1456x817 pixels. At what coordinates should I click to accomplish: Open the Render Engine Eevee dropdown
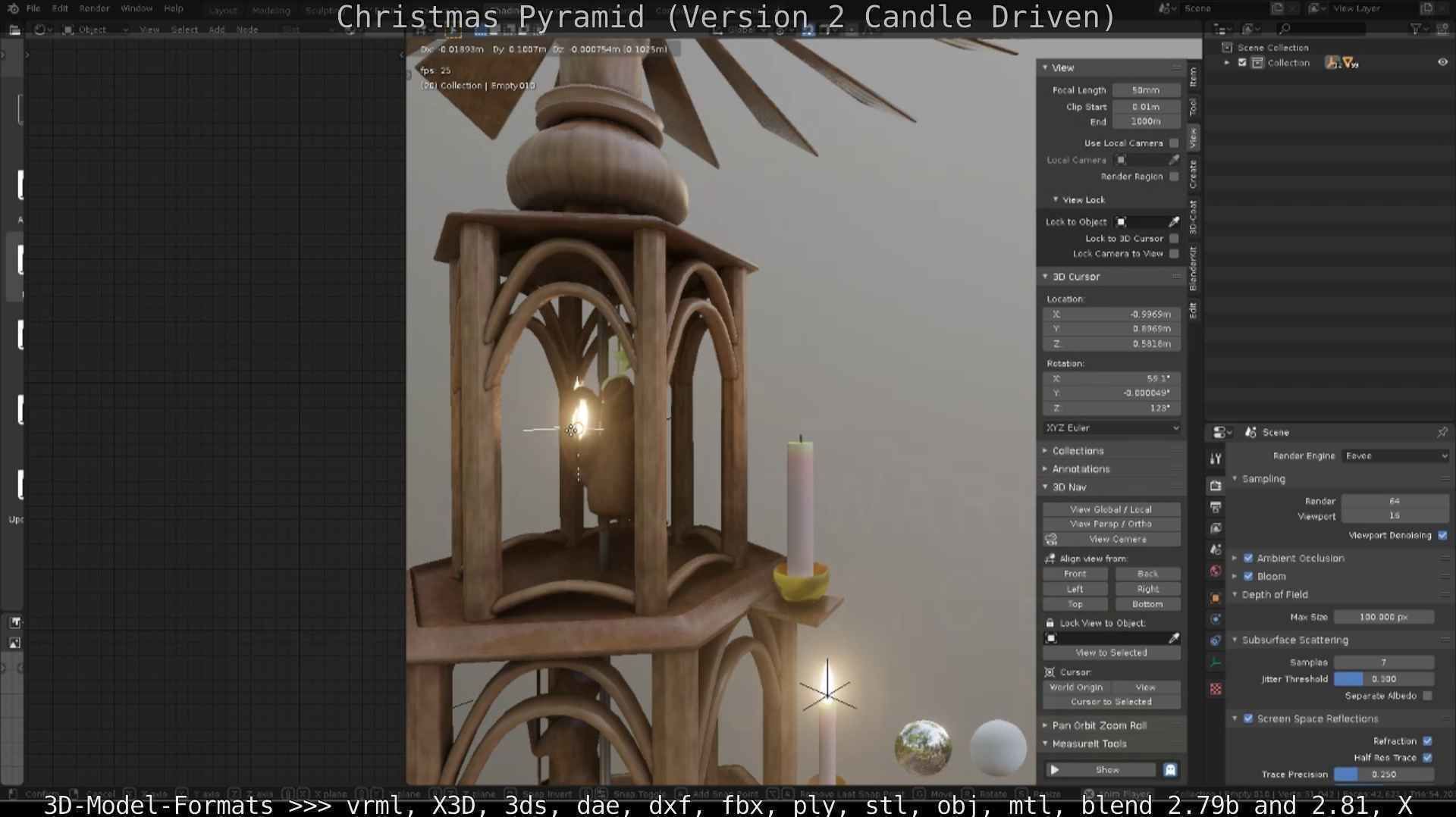[x=1395, y=456]
